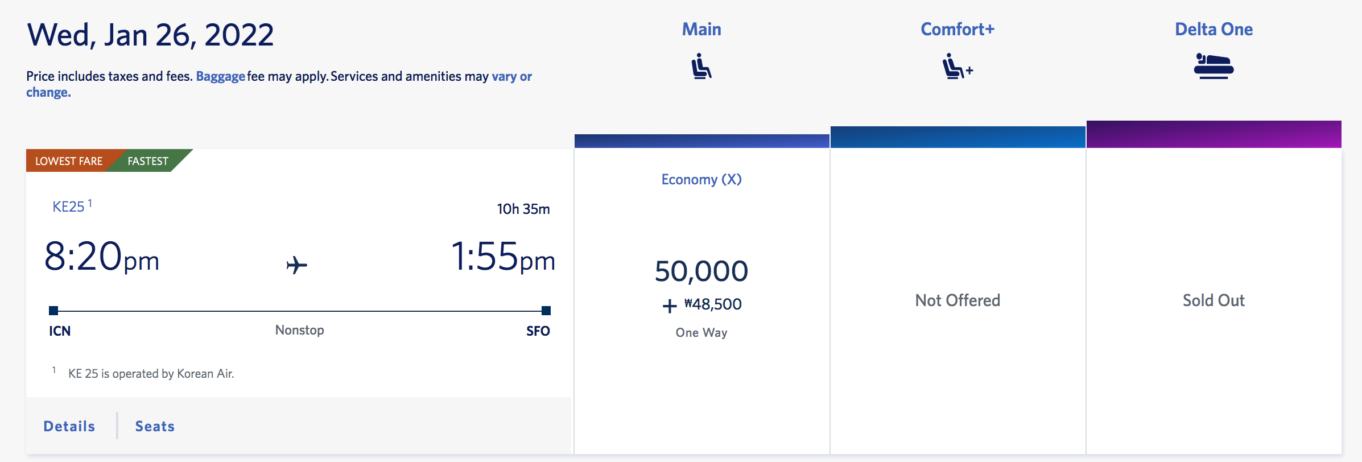This screenshot has width=1362, height=462.
Task: Click the SFO destination route marker
Action: 546,310
